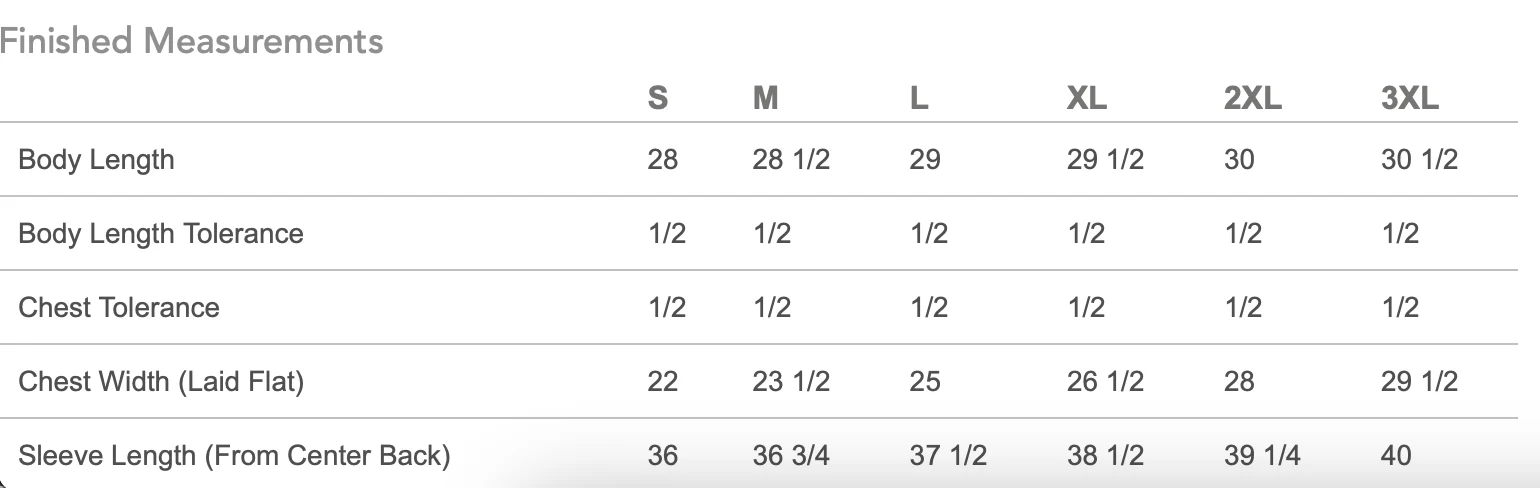Click Sleeve Length value 40 for 3XL
Screen dimensions: 1540x488
pos(1396,456)
